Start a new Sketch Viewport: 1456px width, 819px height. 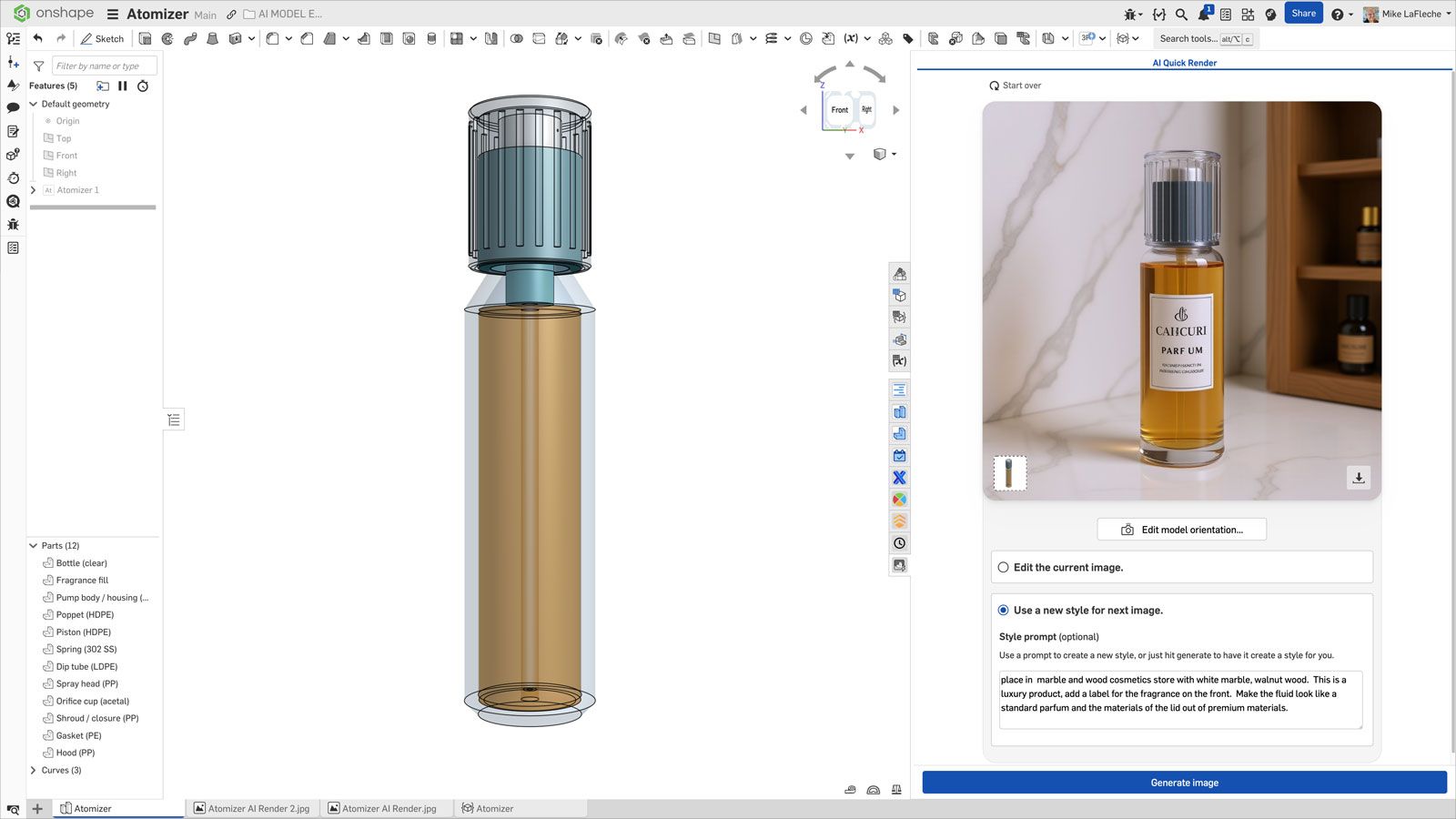click(x=102, y=39)
